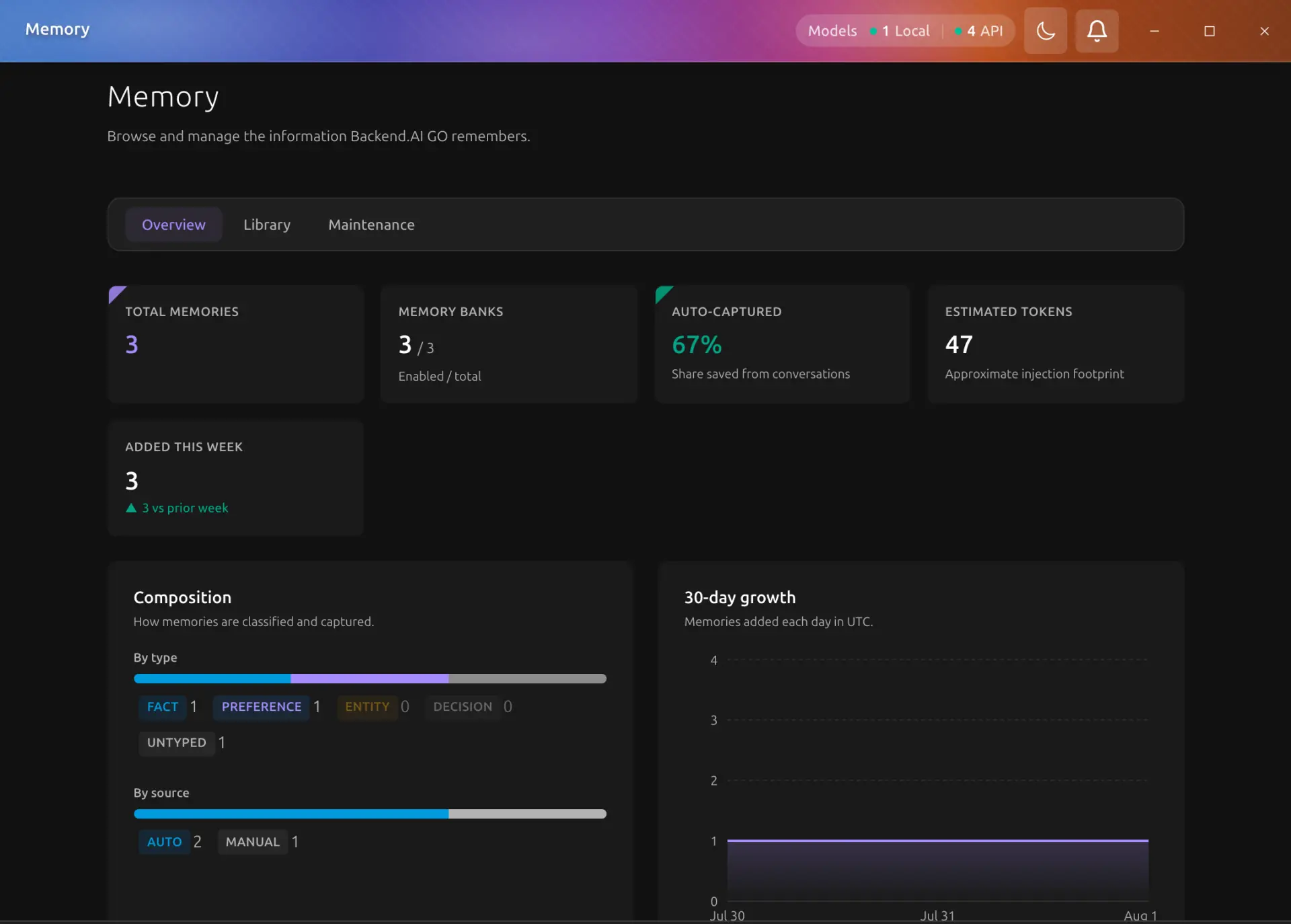
Task: Click the MANUAL source chip
Action: pos(252,842)
